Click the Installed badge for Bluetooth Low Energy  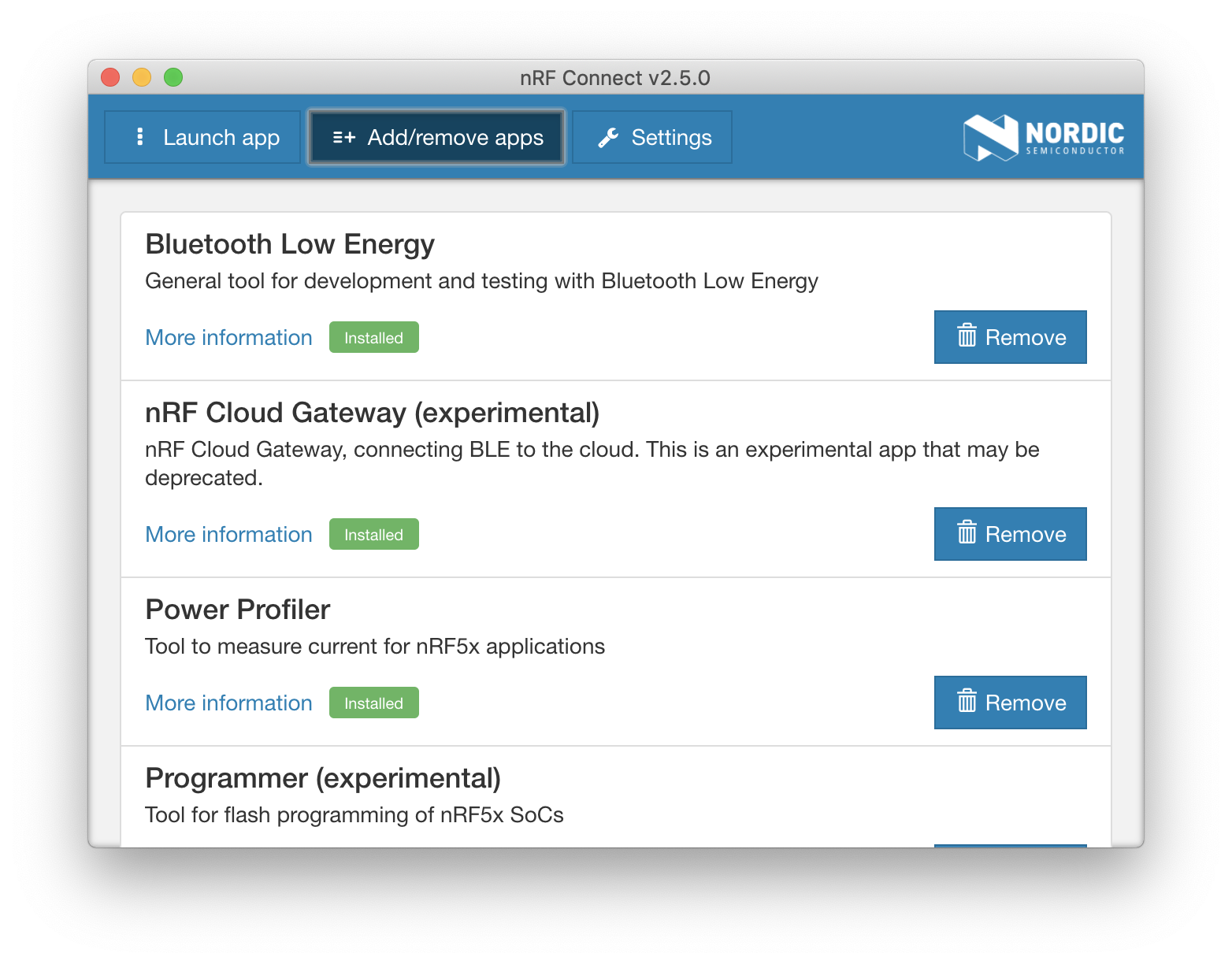pos(373,338)
